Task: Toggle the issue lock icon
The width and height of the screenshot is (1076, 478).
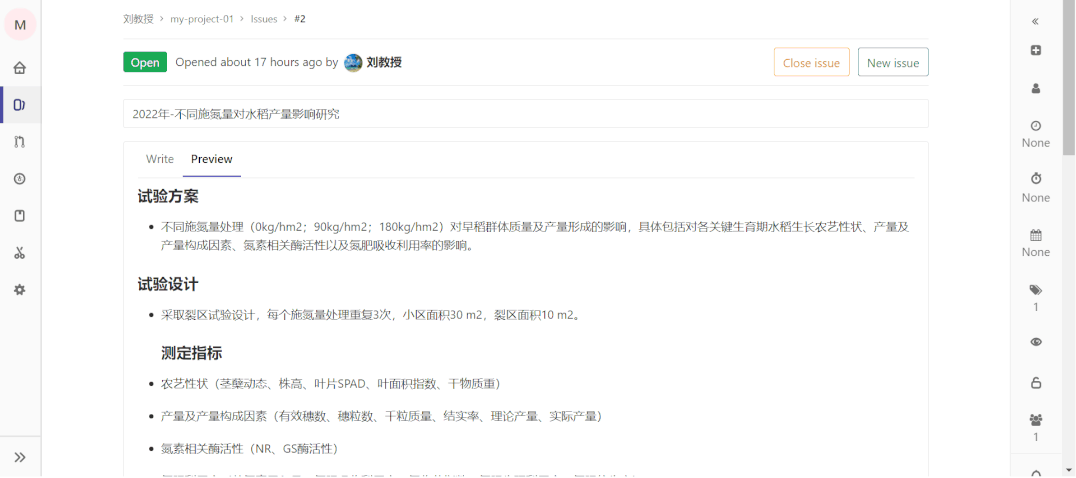Action: click(1036, 383)
